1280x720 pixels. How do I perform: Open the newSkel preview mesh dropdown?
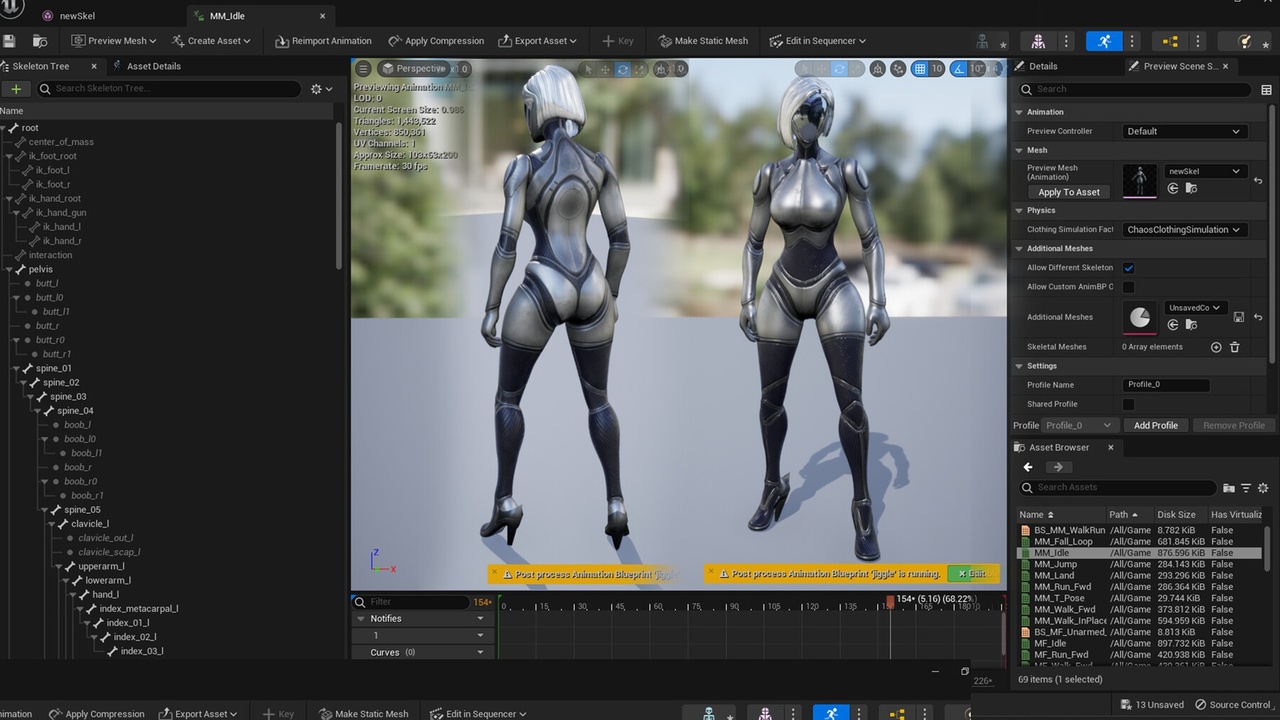tap(1205, 171)
